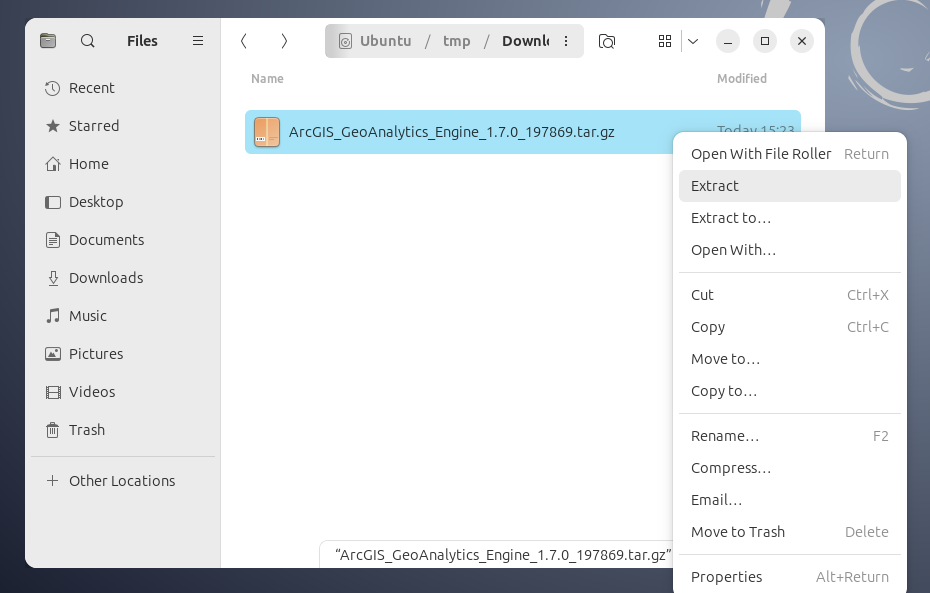930x593 pixels.
Task: Open Documents in sidebar
Action: coord(123,240)
